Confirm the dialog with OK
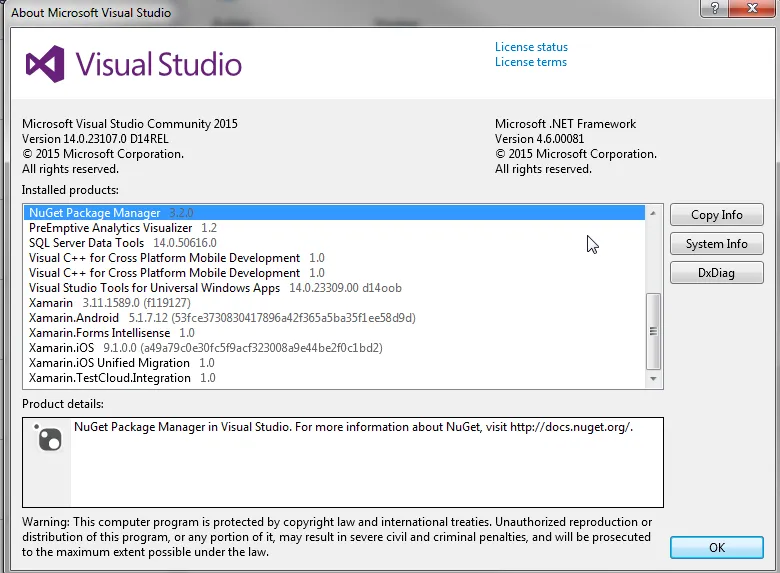 coord(716,547)
